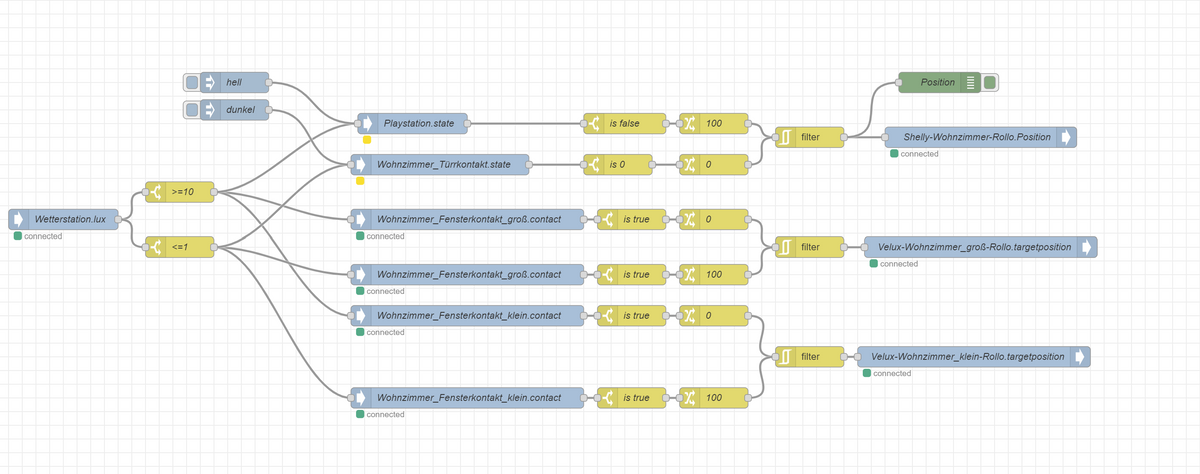This screenshot has width=1200, height=474.
Task: Click the Velux-Wohnzimmer_klein-Rollo.targetposition output node
Action: click(973, 356)
